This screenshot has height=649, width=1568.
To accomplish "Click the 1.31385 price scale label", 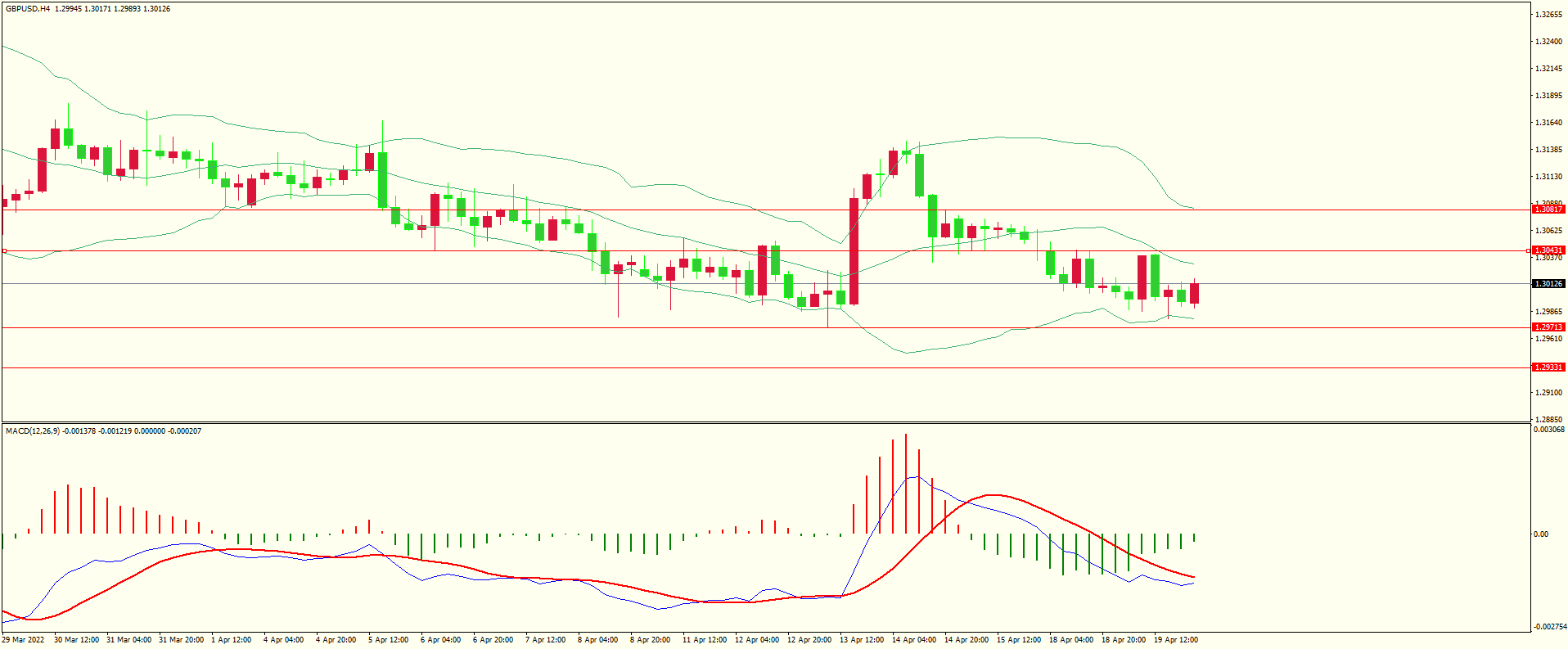I will pos(1548,150).
